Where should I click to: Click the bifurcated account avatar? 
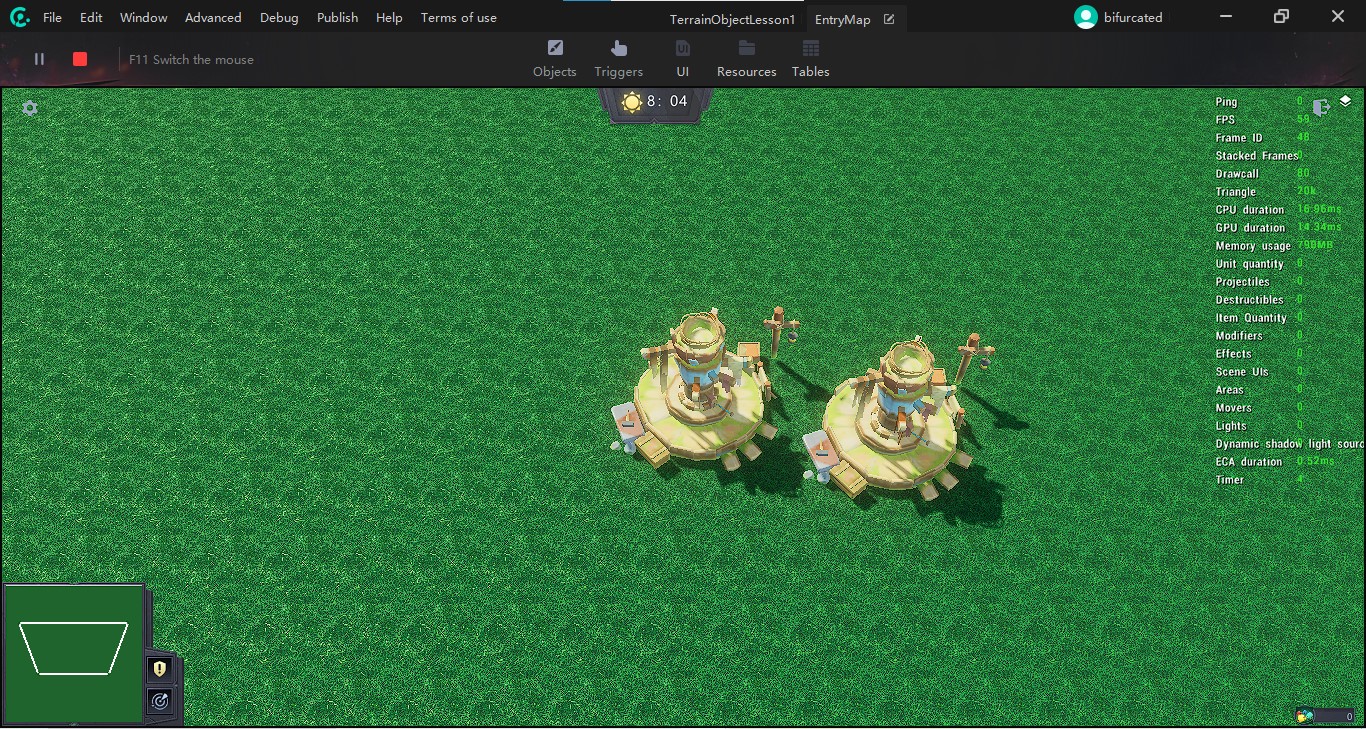coord(1086,17)
